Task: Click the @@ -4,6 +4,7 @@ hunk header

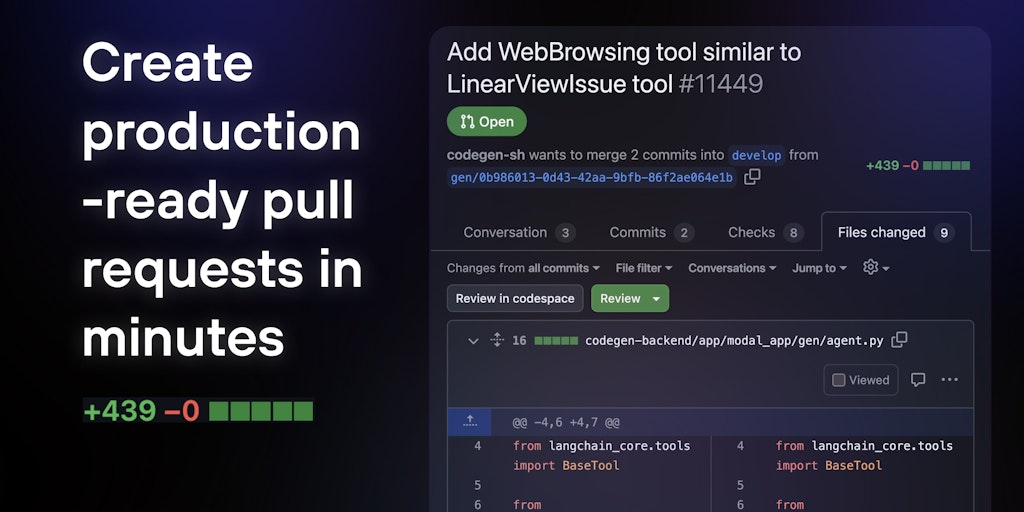Action: tap(566, 423)
